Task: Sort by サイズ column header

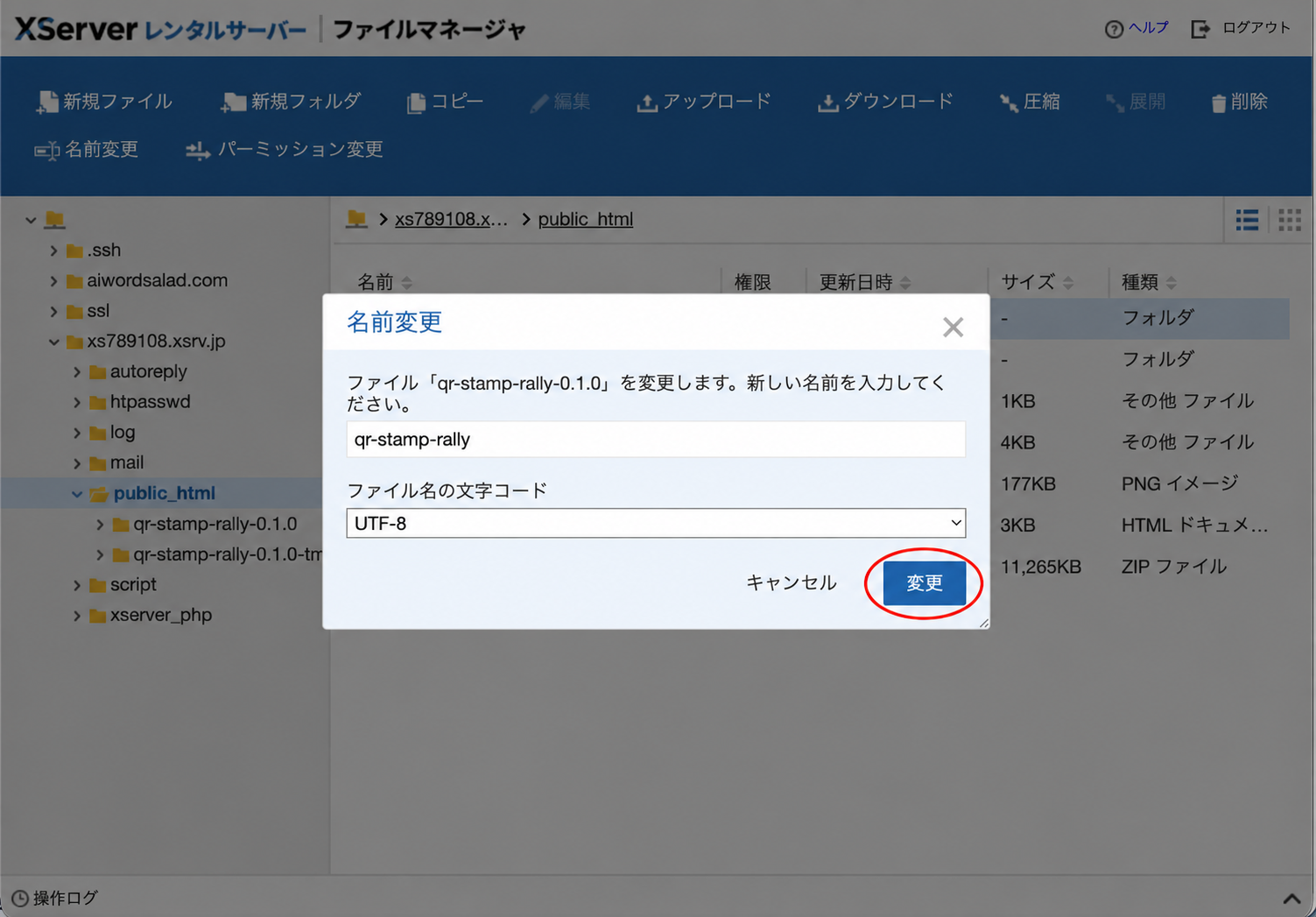Action: tap(1038, 282)
